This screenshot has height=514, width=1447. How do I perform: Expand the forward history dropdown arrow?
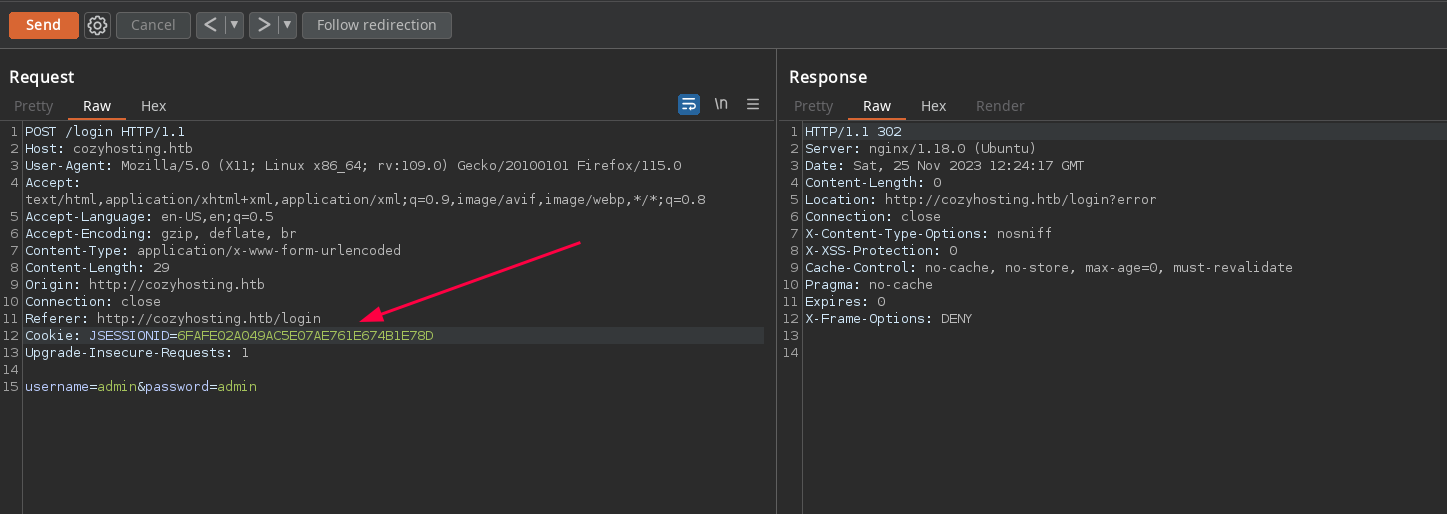click(x=287, y=25)
